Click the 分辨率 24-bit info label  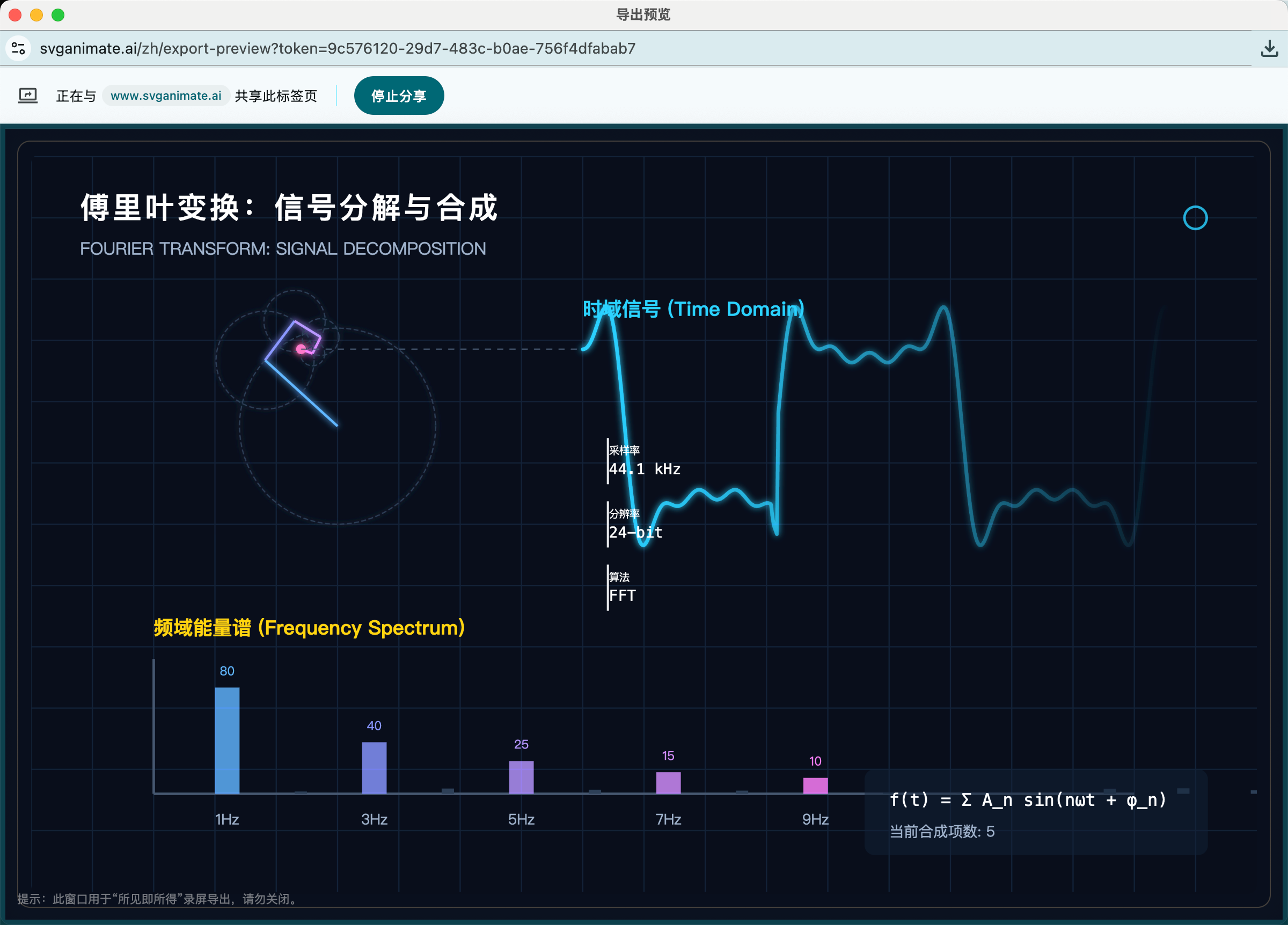[x=635, y=524]
